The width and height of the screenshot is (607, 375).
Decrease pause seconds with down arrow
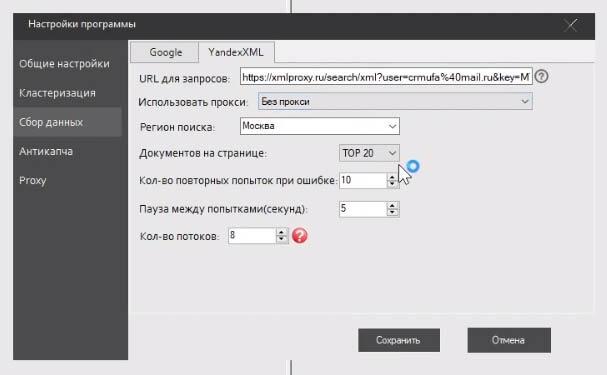(x=393, y=213)
